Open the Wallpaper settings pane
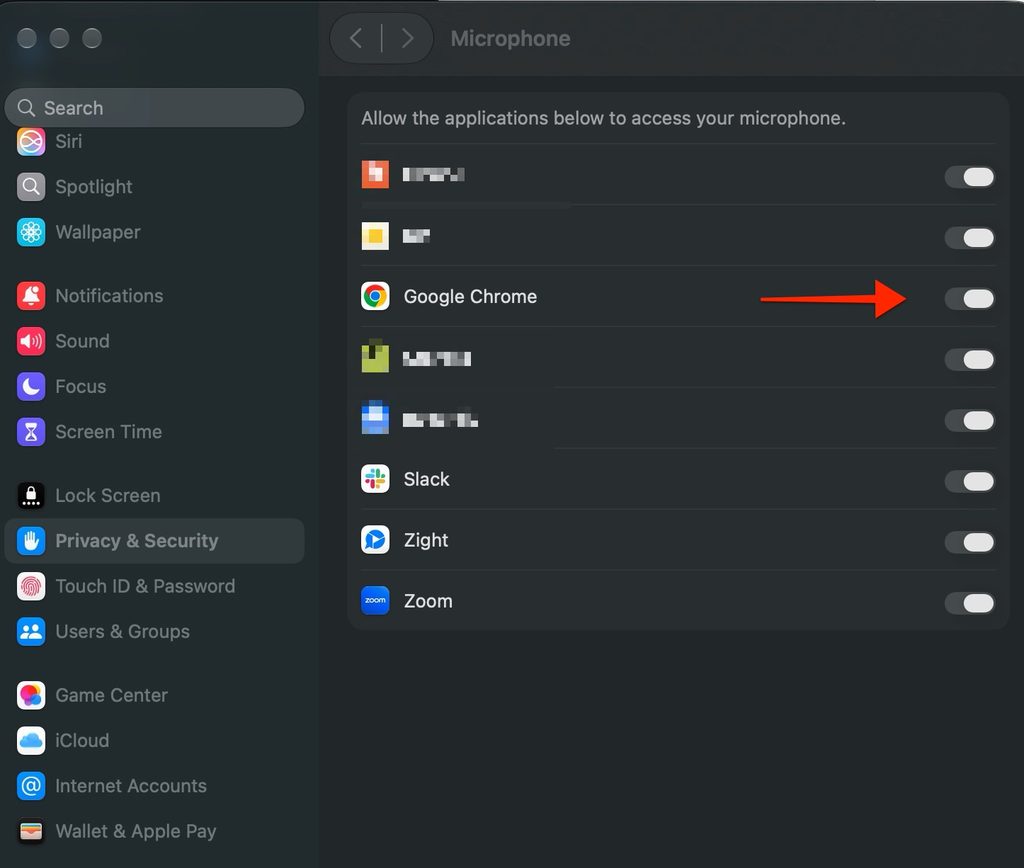 (x=154, y=233)
